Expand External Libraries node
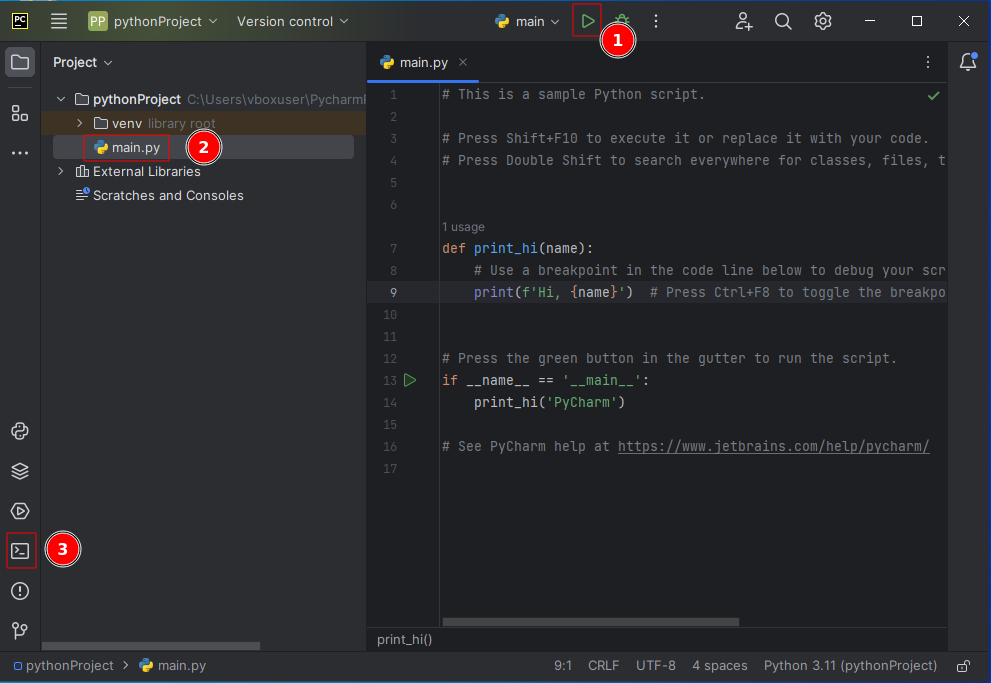 tap(61, 171)
